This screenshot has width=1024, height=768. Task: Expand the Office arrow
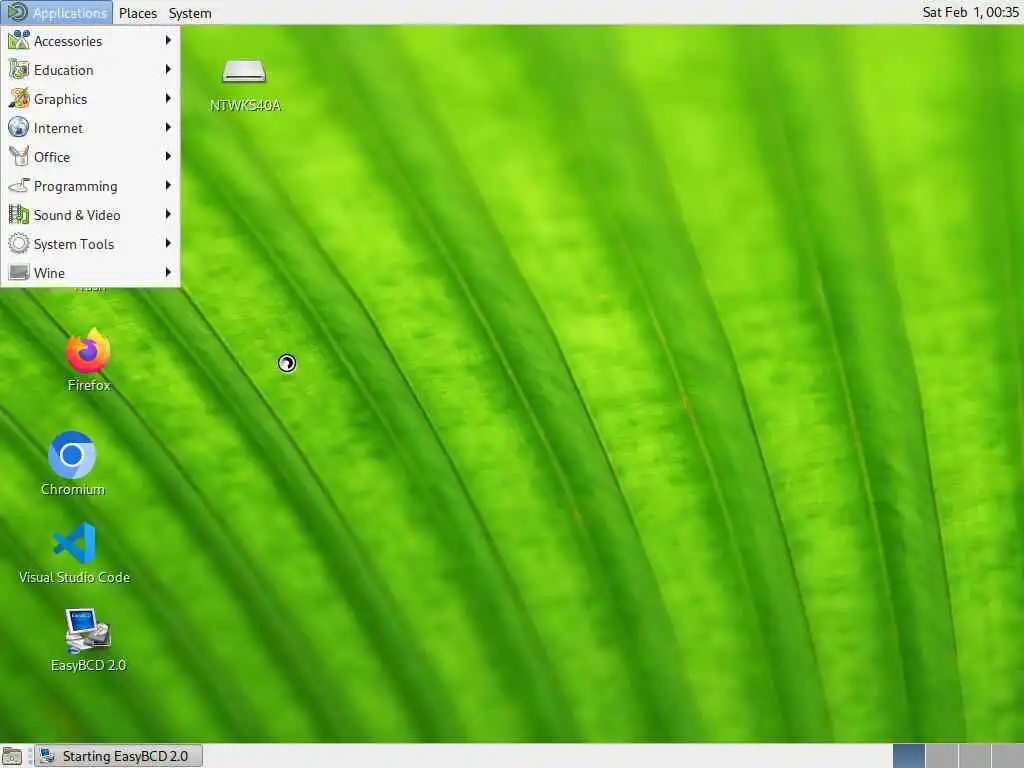point(168,156)
